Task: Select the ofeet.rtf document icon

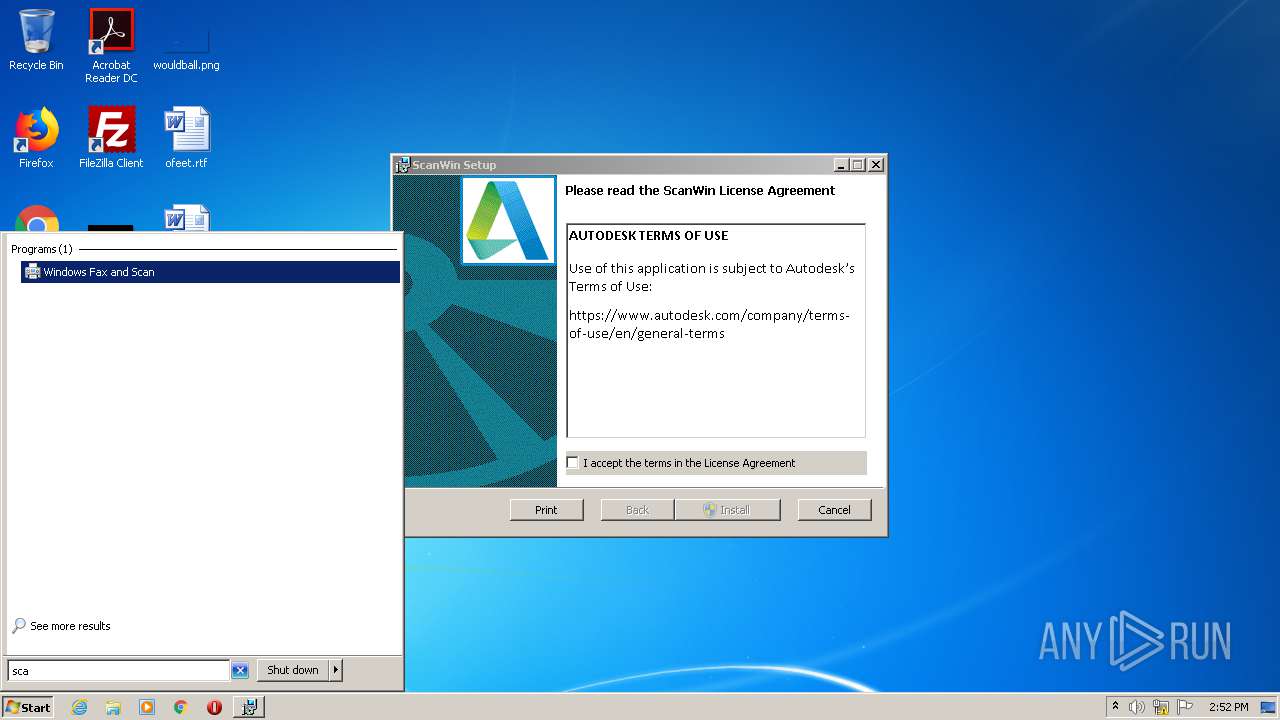Action: [186, 137]
